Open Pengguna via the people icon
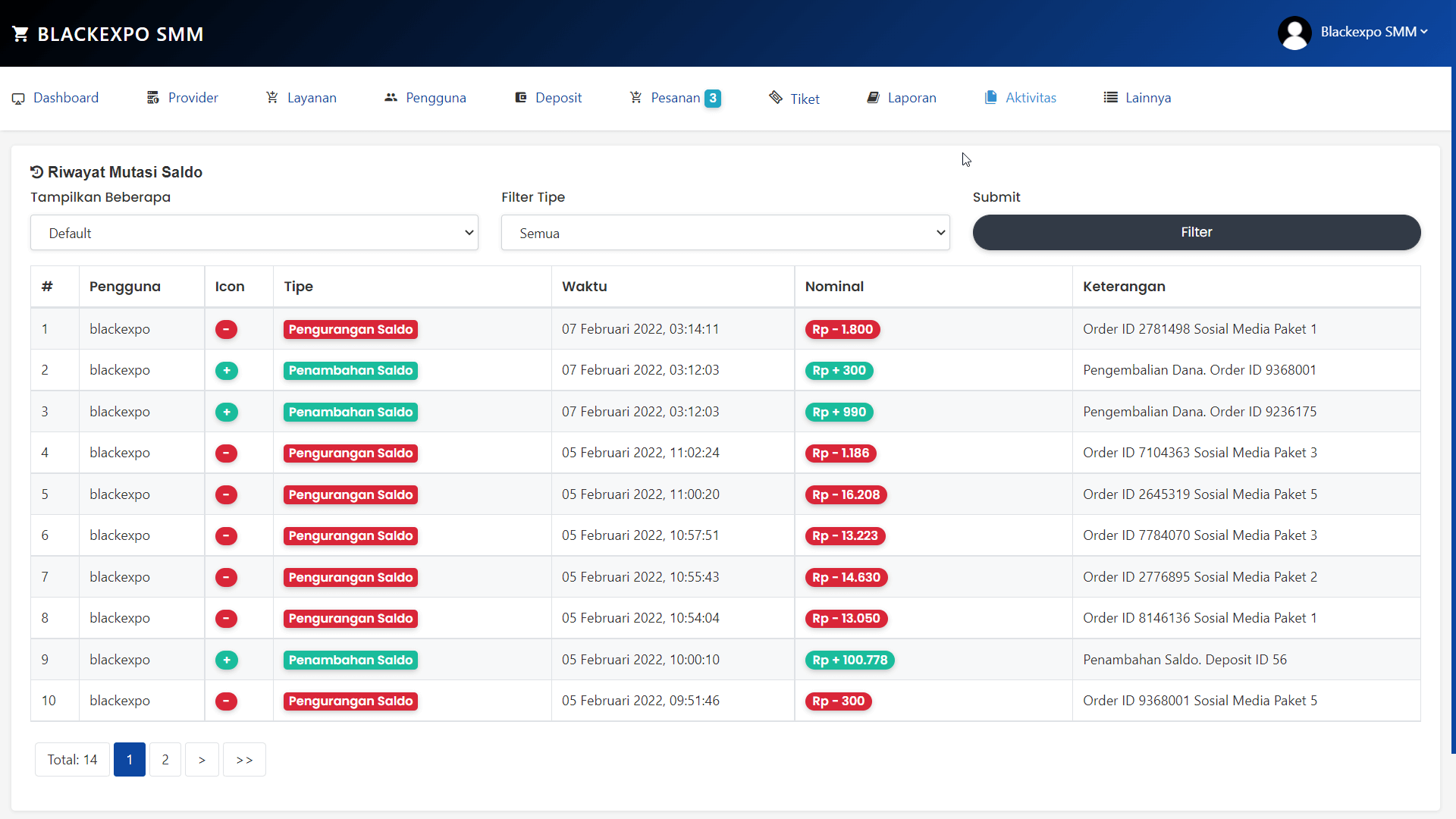 391,97
